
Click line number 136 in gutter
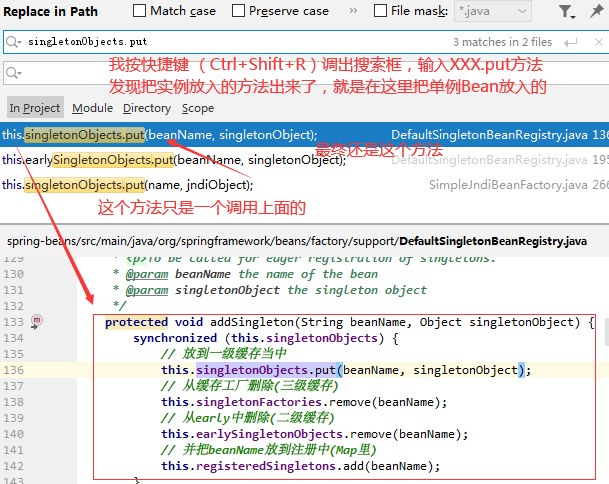click(14, 370)
